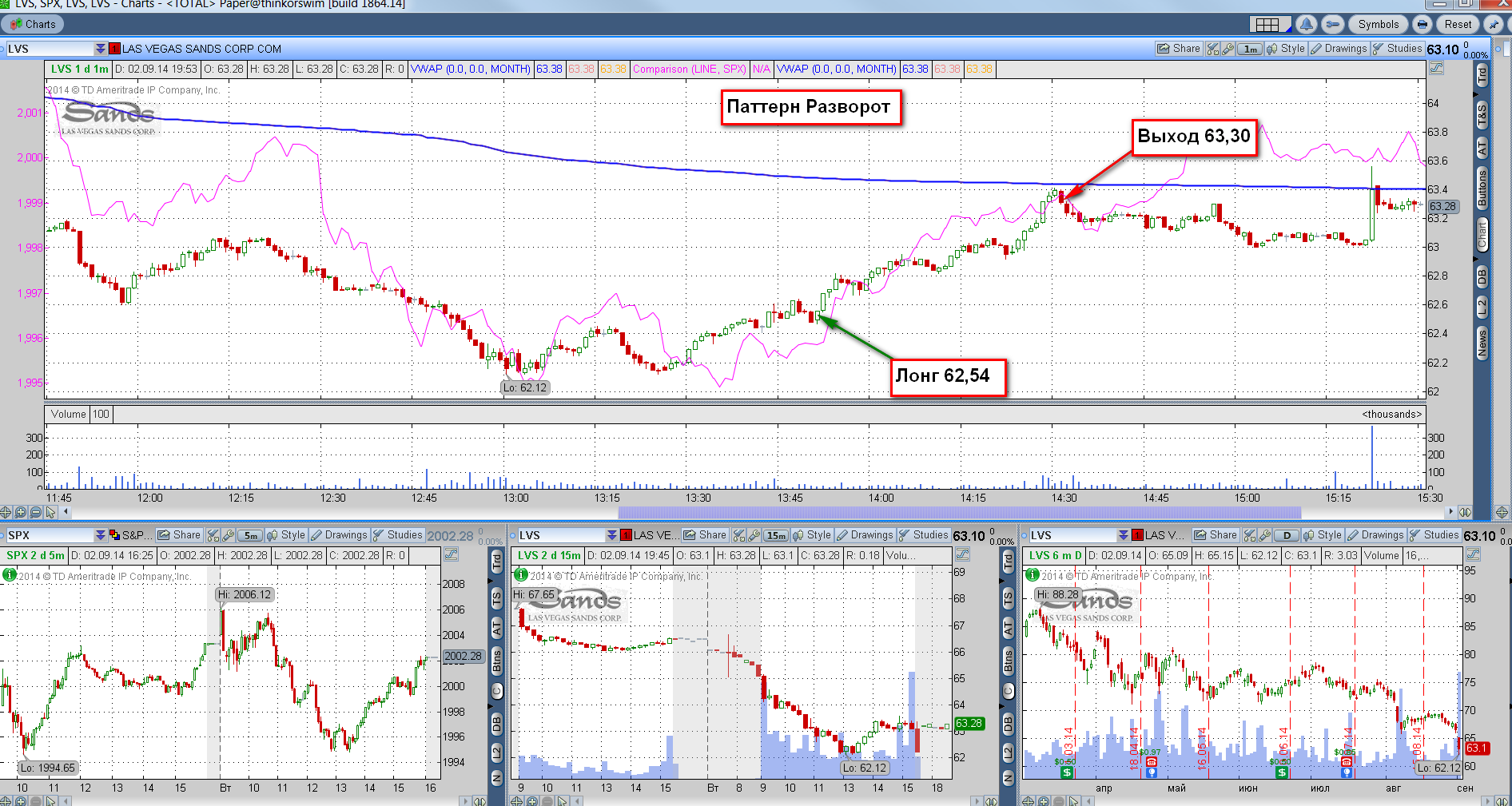This screenshot has width=1512, height=806.
Task: Select the pointer cursor tool below main chart
Action: (x=51, y=512)
